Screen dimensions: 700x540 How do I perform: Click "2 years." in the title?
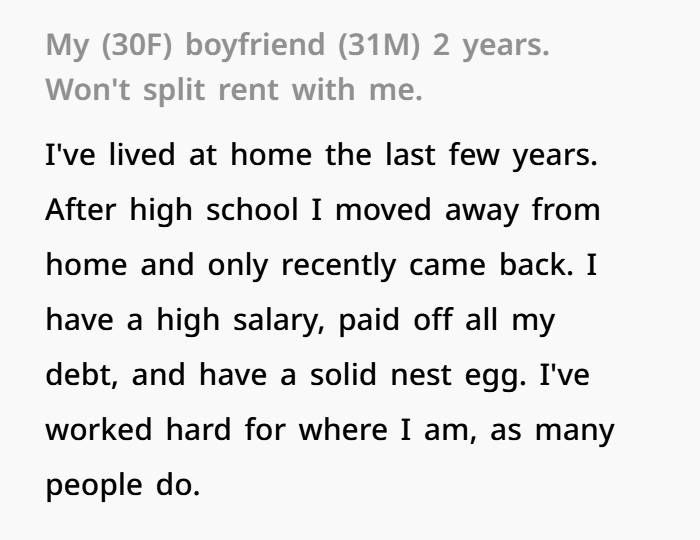click(x=491, y=46)
